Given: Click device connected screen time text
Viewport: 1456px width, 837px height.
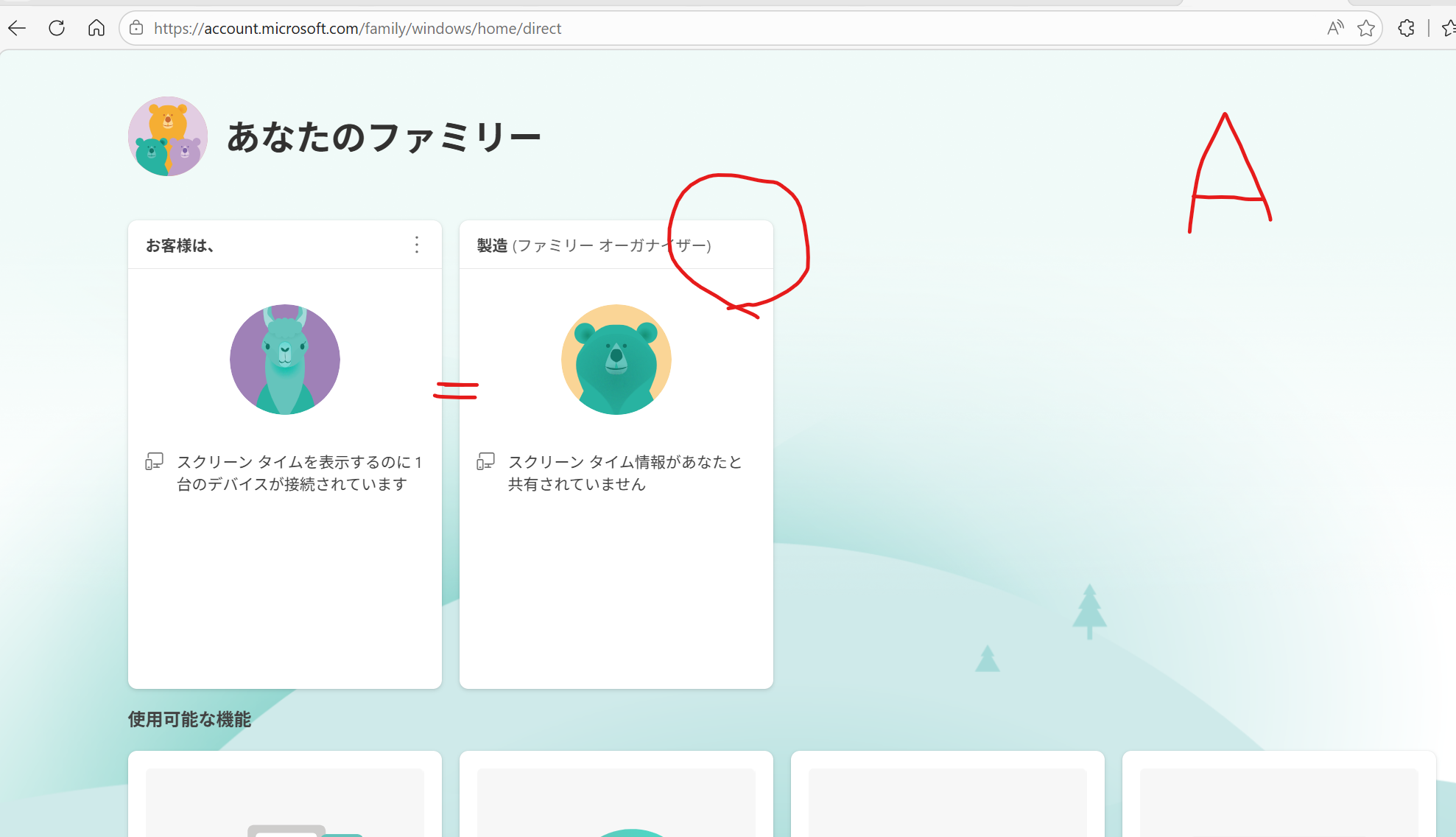Looking at the screenshot, I should click(x=300, y=473).
